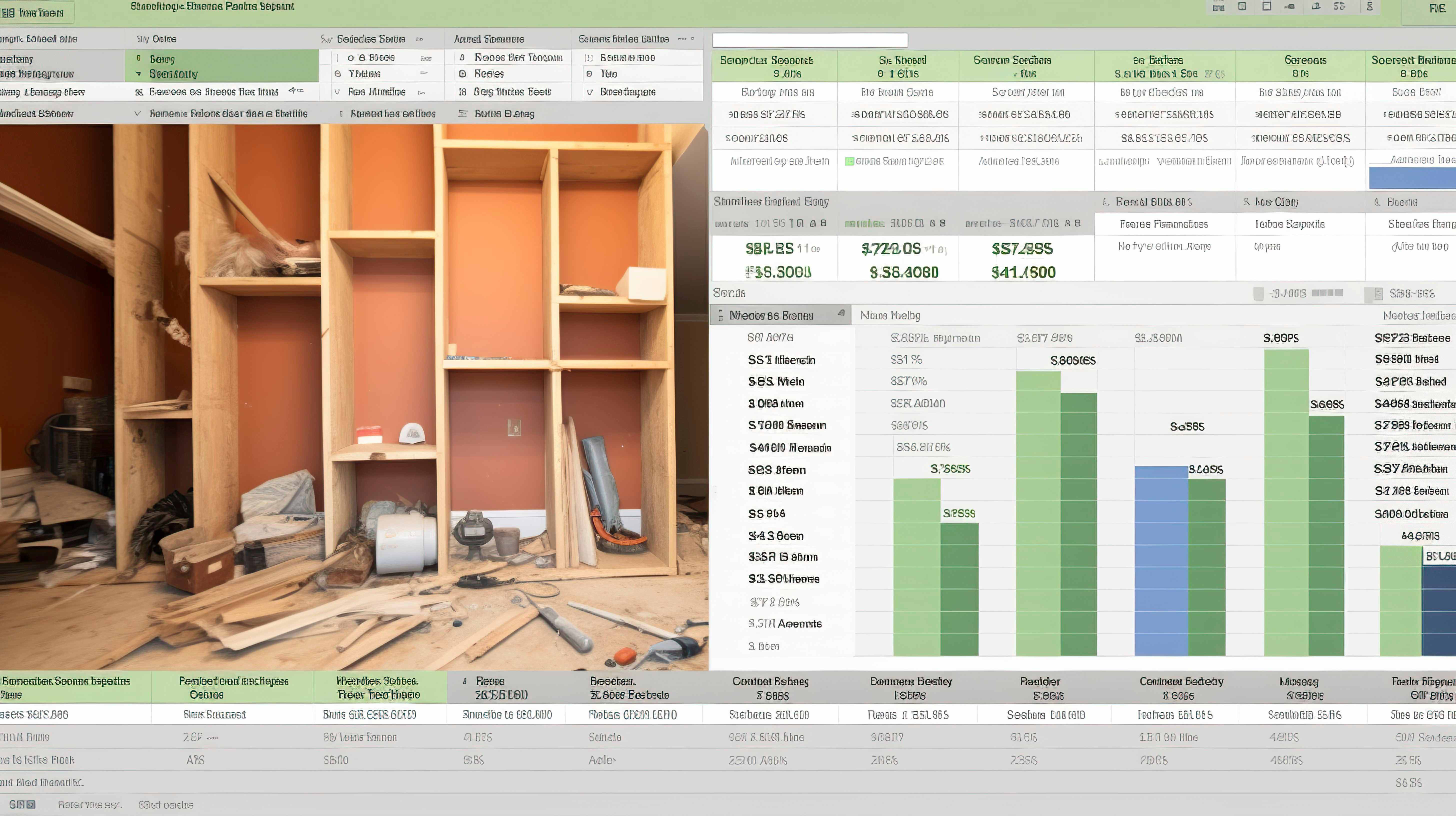The height and width of the screenshot is (816, 1456).
Task: Select the 'Rcoles' radio option
Action: (x=462, y=74)
